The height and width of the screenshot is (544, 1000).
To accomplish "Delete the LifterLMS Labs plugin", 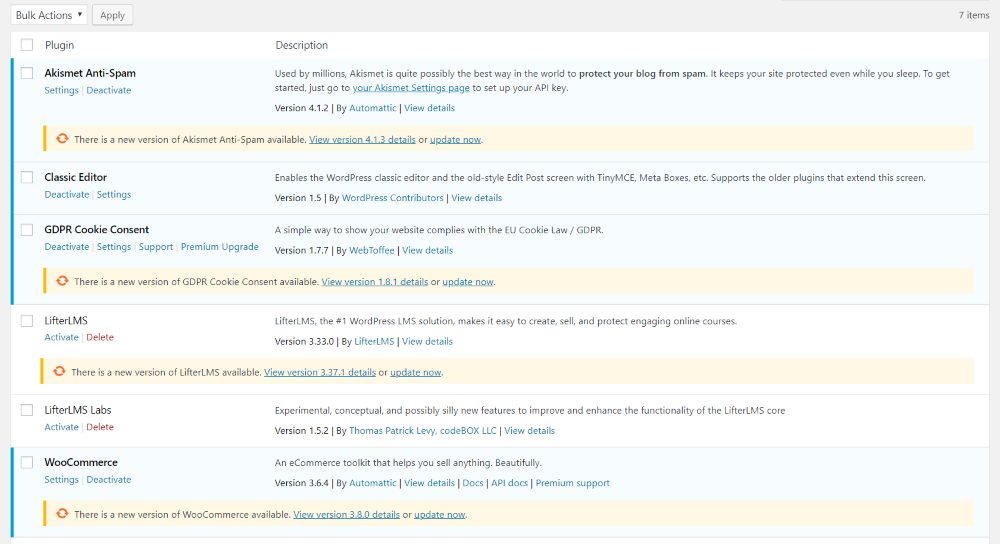I will pyautogui.click(x=99, y=427).
